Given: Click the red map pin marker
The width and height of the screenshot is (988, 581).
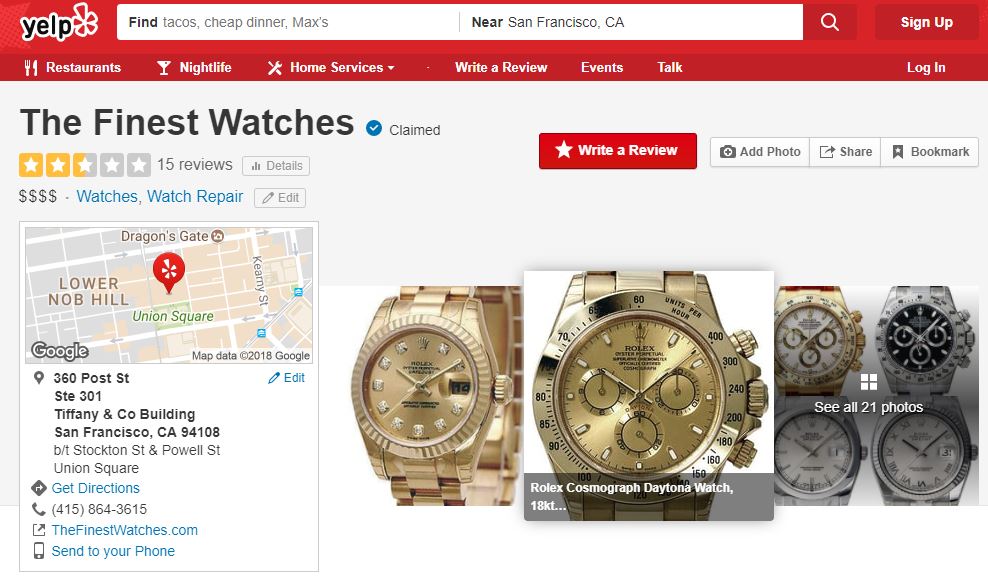Looking at the screenshot, I should click(169, 272).
